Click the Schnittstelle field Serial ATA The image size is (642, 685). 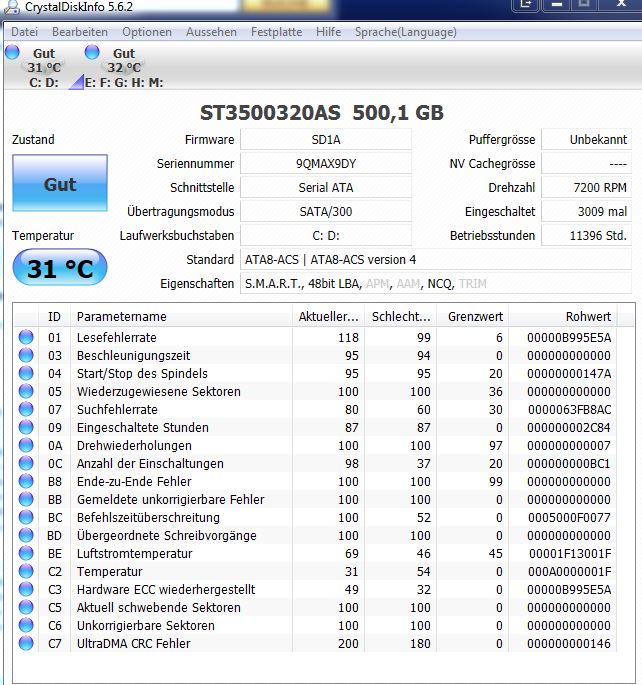point(326,187)
